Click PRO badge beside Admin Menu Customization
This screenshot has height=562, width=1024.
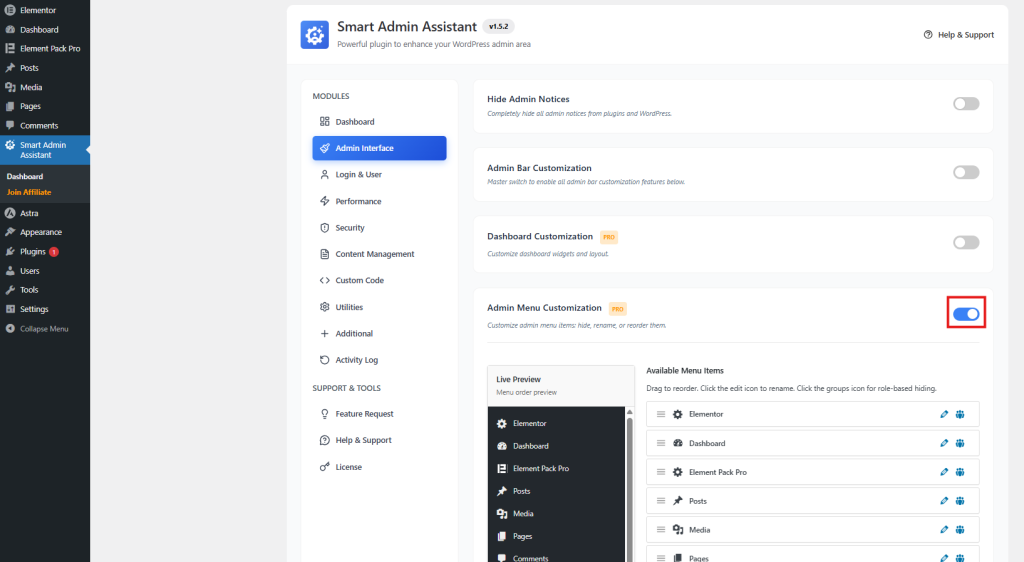[618, 309]
